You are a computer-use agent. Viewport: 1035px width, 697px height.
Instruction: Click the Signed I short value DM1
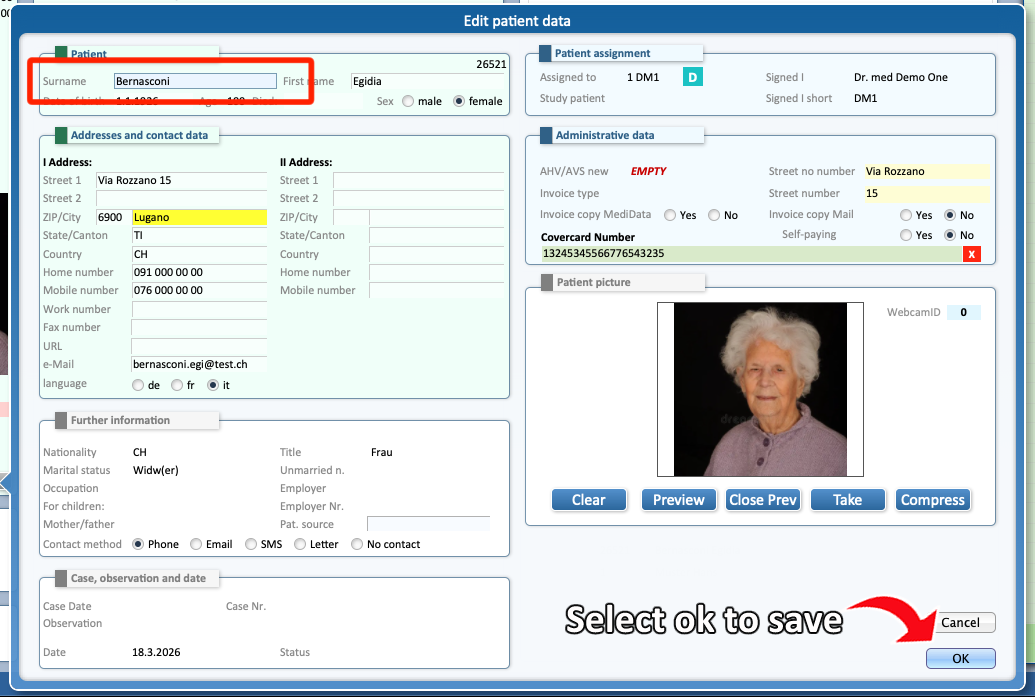click(x=865, y=98)
